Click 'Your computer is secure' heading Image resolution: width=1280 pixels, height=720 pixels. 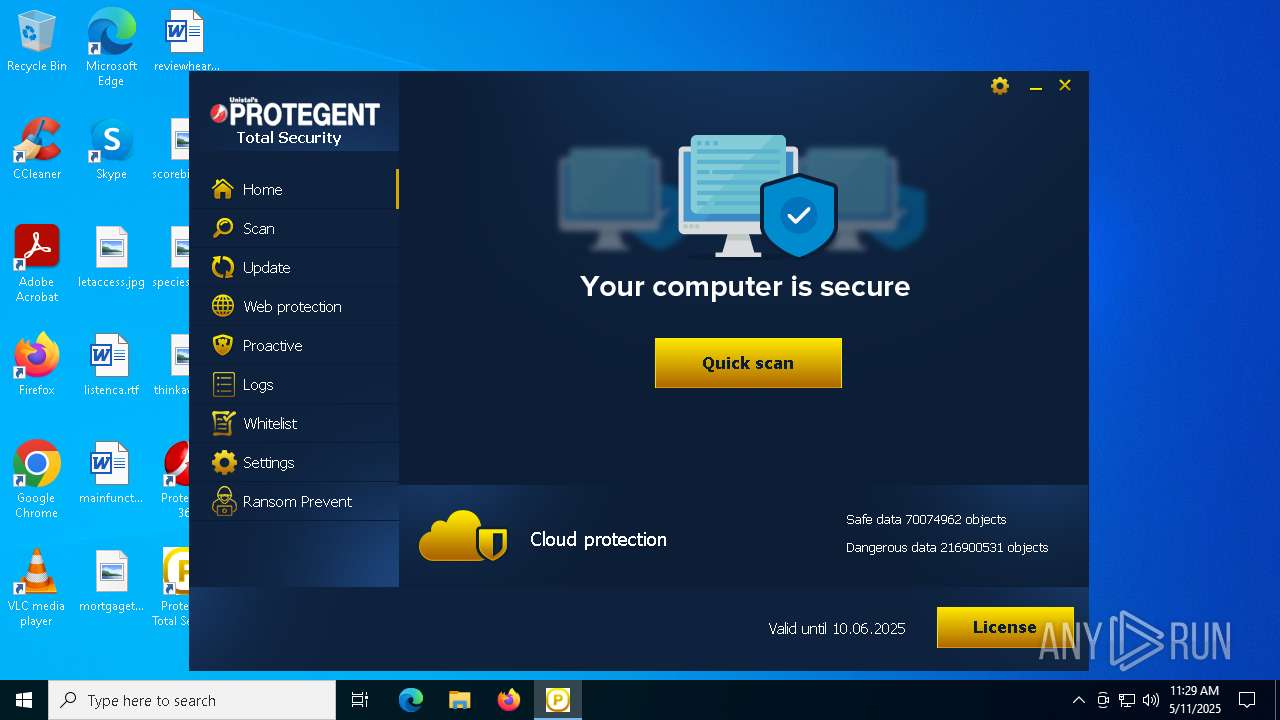click(x=745, y=286)
